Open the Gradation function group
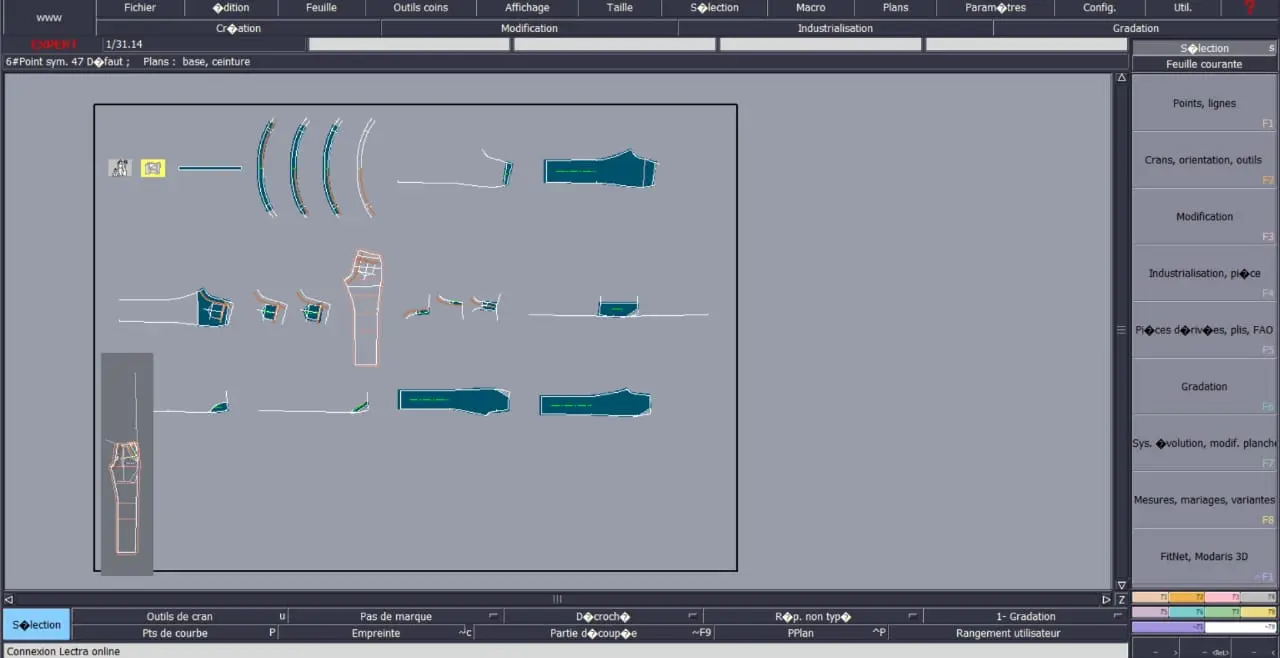Viewport: 1280px width, 658px height. [1204, 387]
